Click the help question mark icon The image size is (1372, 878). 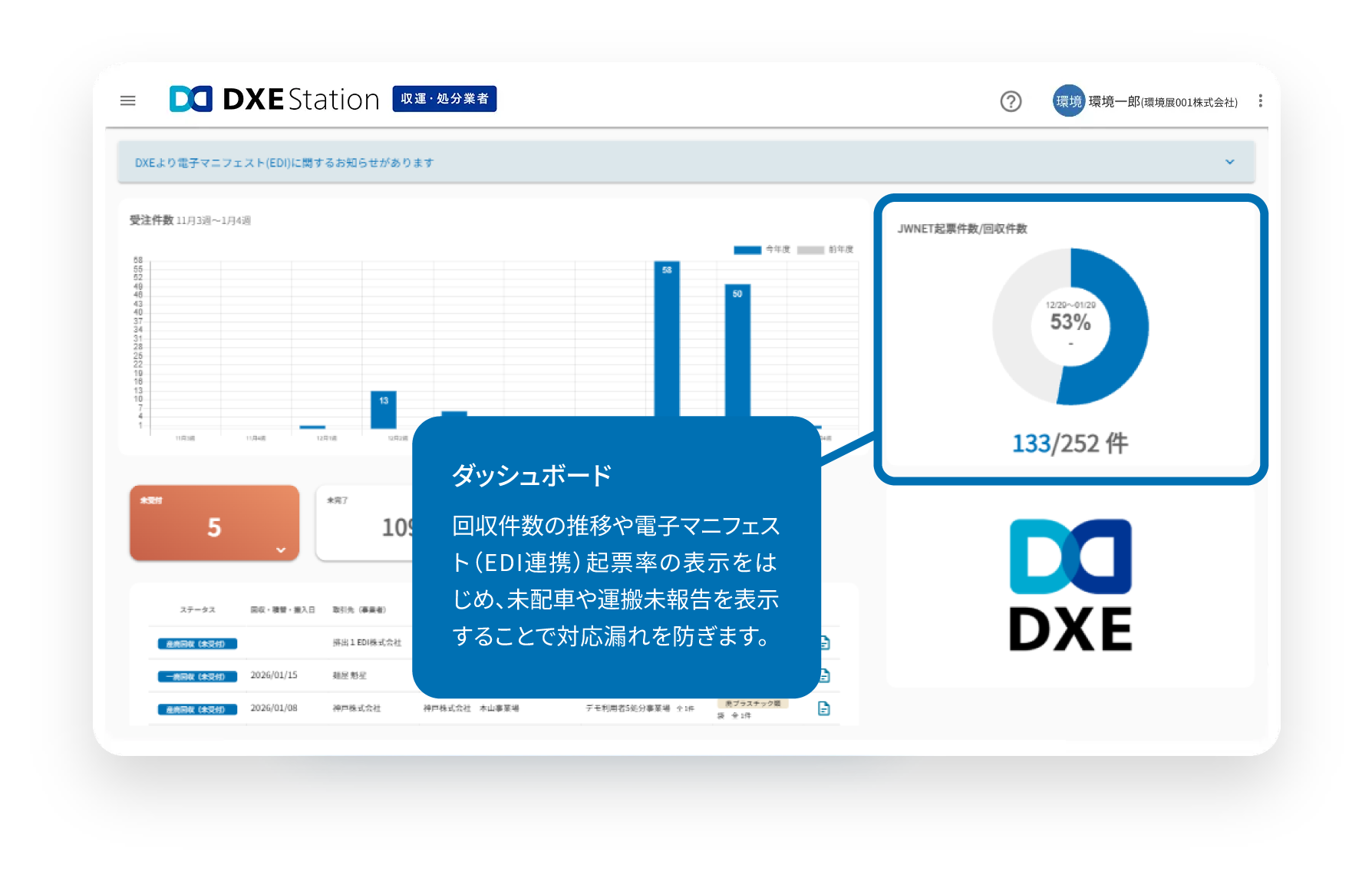tap(1011, 101)
